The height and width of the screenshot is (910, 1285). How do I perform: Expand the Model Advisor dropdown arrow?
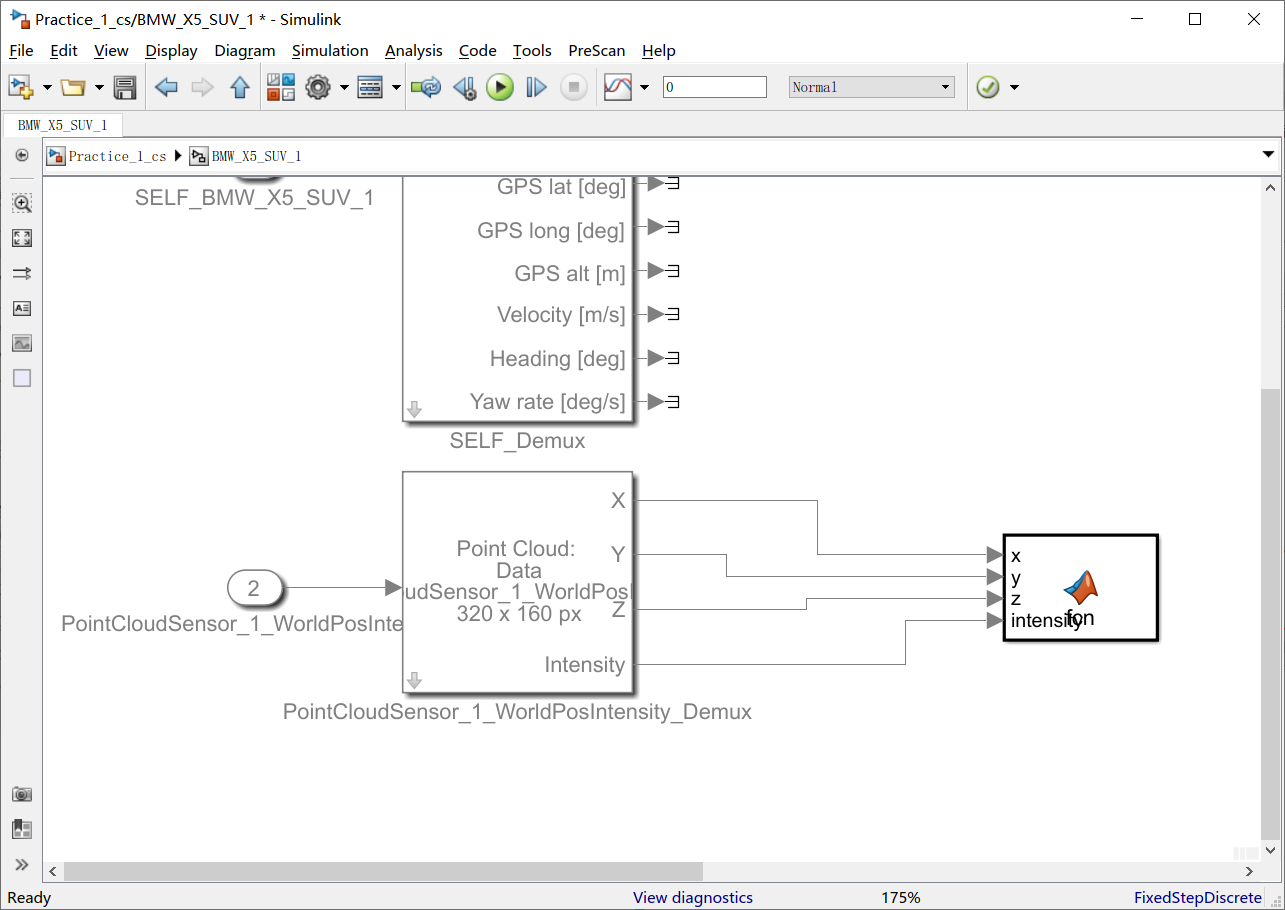pyautogui.click(x=1014, y=88)
